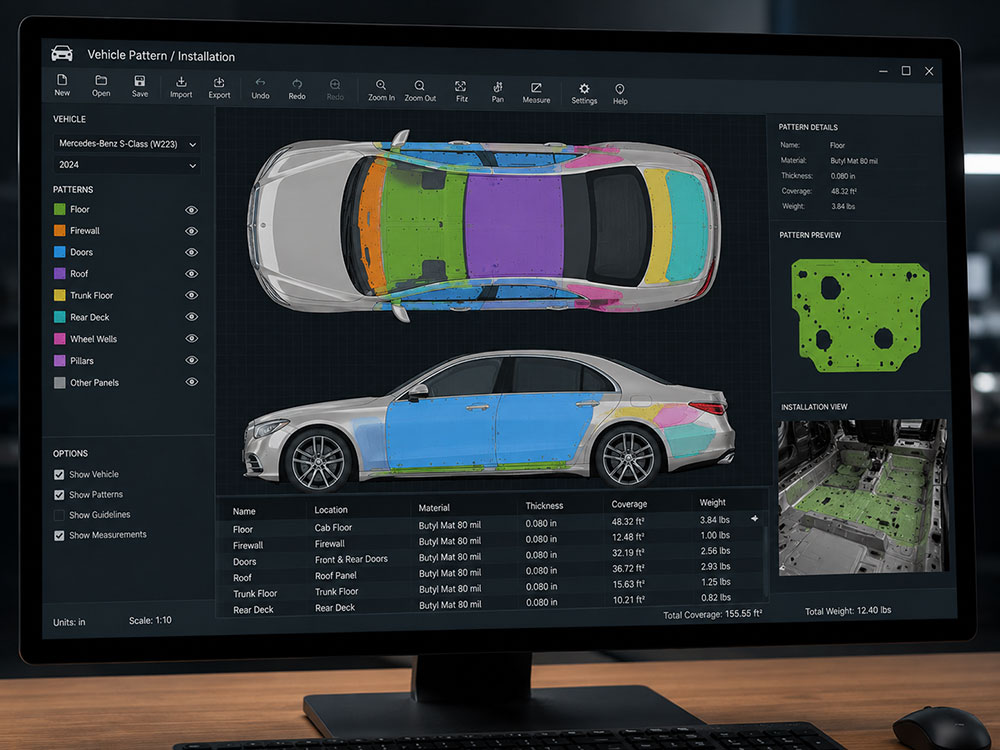Hide the Other Panels pattern
Viewport: 1000px width, 750px height.
coord(191,382)
